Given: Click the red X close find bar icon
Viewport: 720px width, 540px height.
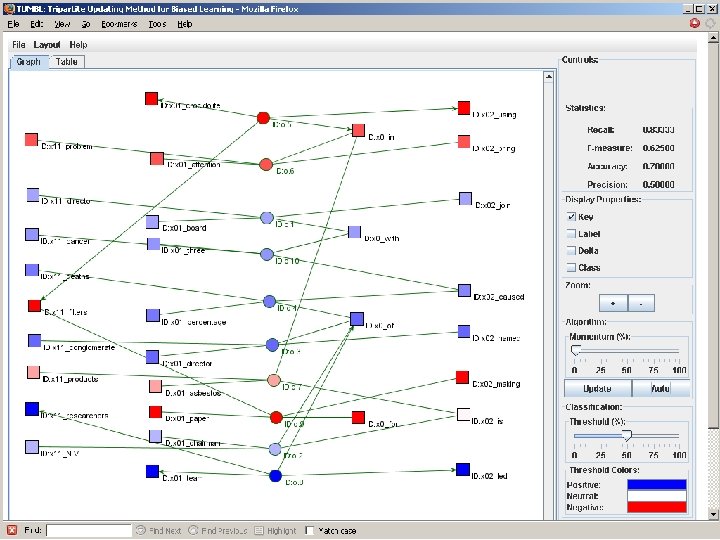Looking at the screenshot, I should tap(12, 530).
